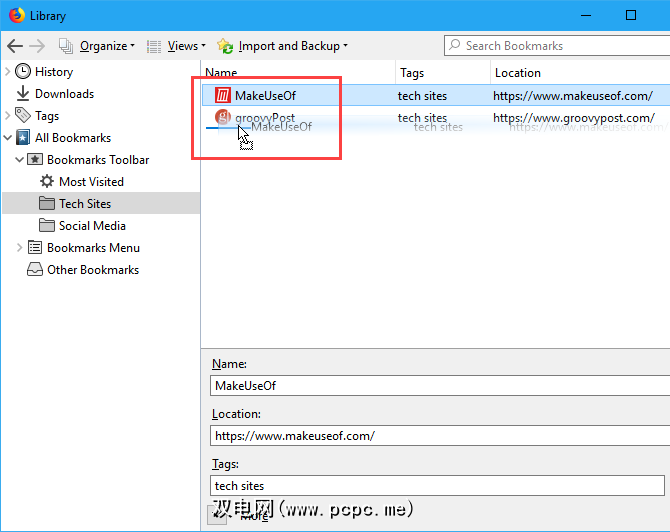
Task: Select Downloads in the sidebar
Action: tap(64, 94)
